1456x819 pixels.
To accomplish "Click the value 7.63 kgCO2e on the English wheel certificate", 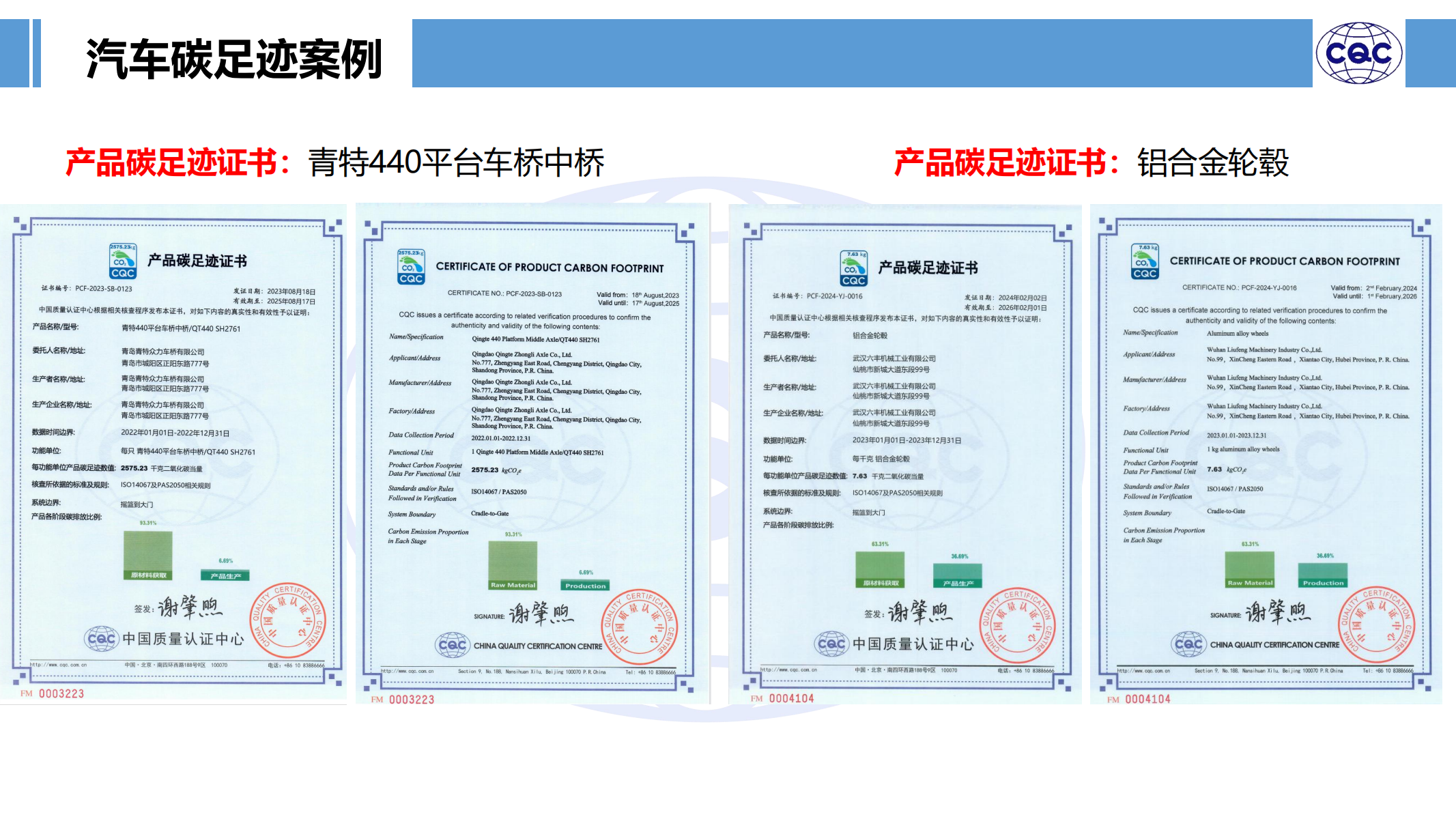I will tap(1227, 470).
